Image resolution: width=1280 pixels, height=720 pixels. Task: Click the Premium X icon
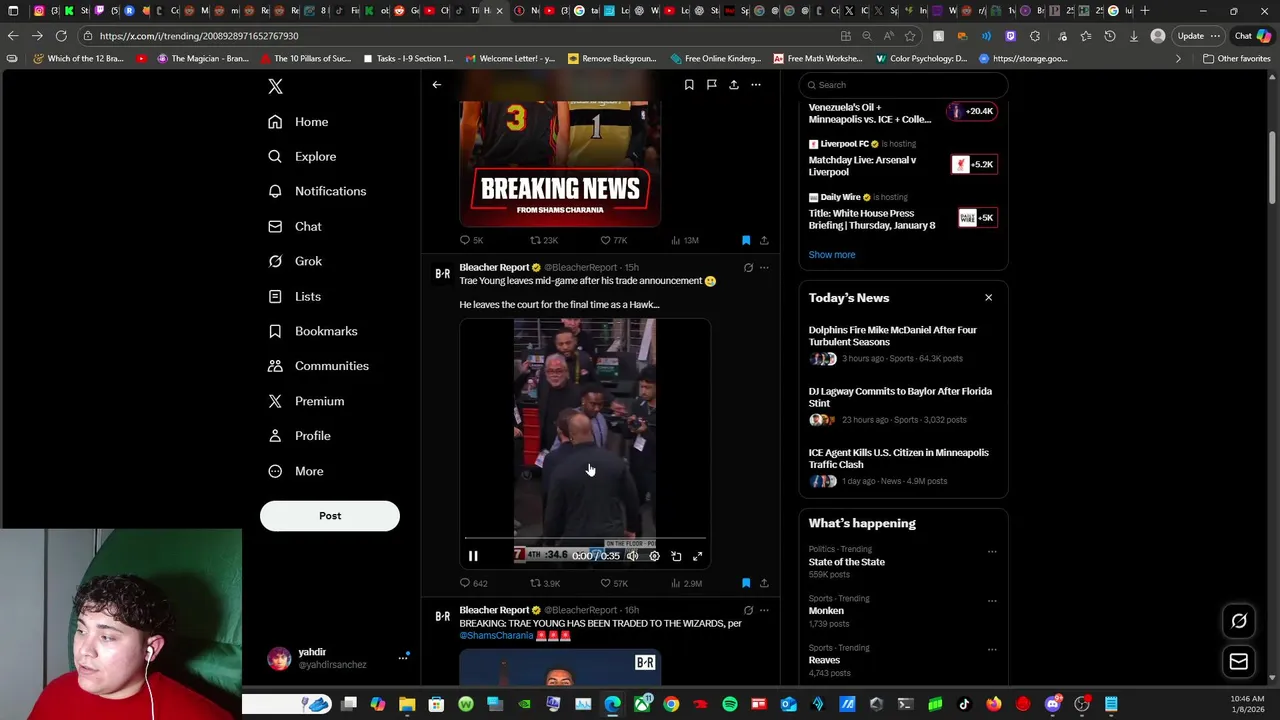[275, 401]
